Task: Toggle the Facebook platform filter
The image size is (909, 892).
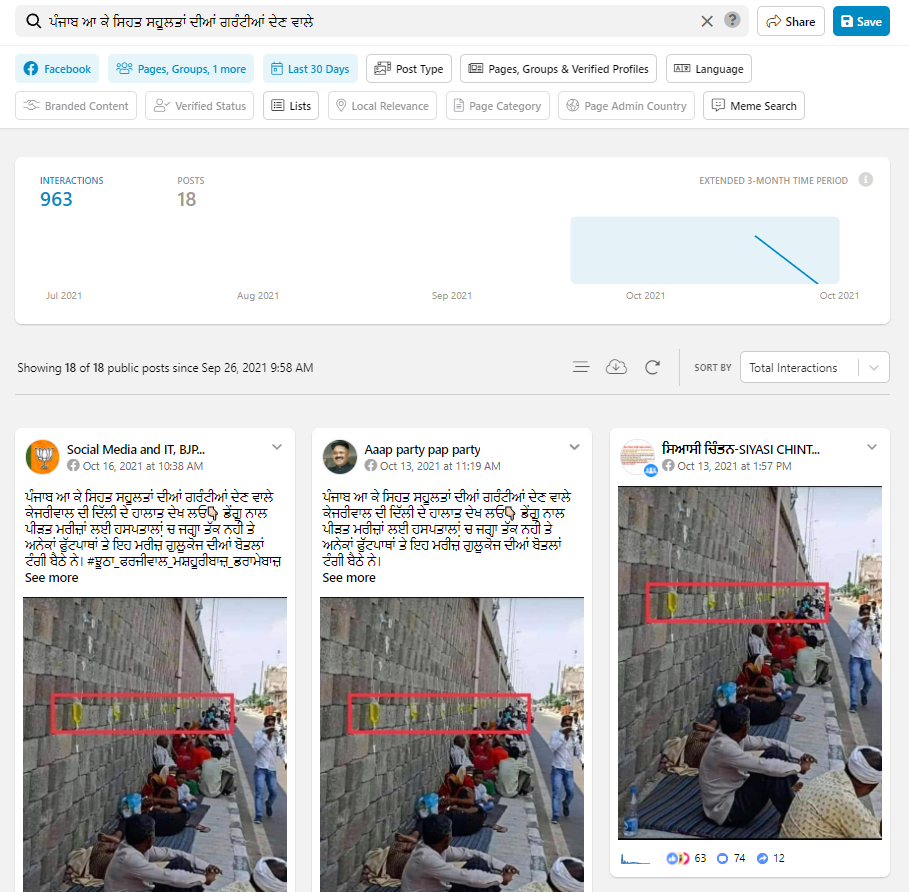Action: point(57,69)
